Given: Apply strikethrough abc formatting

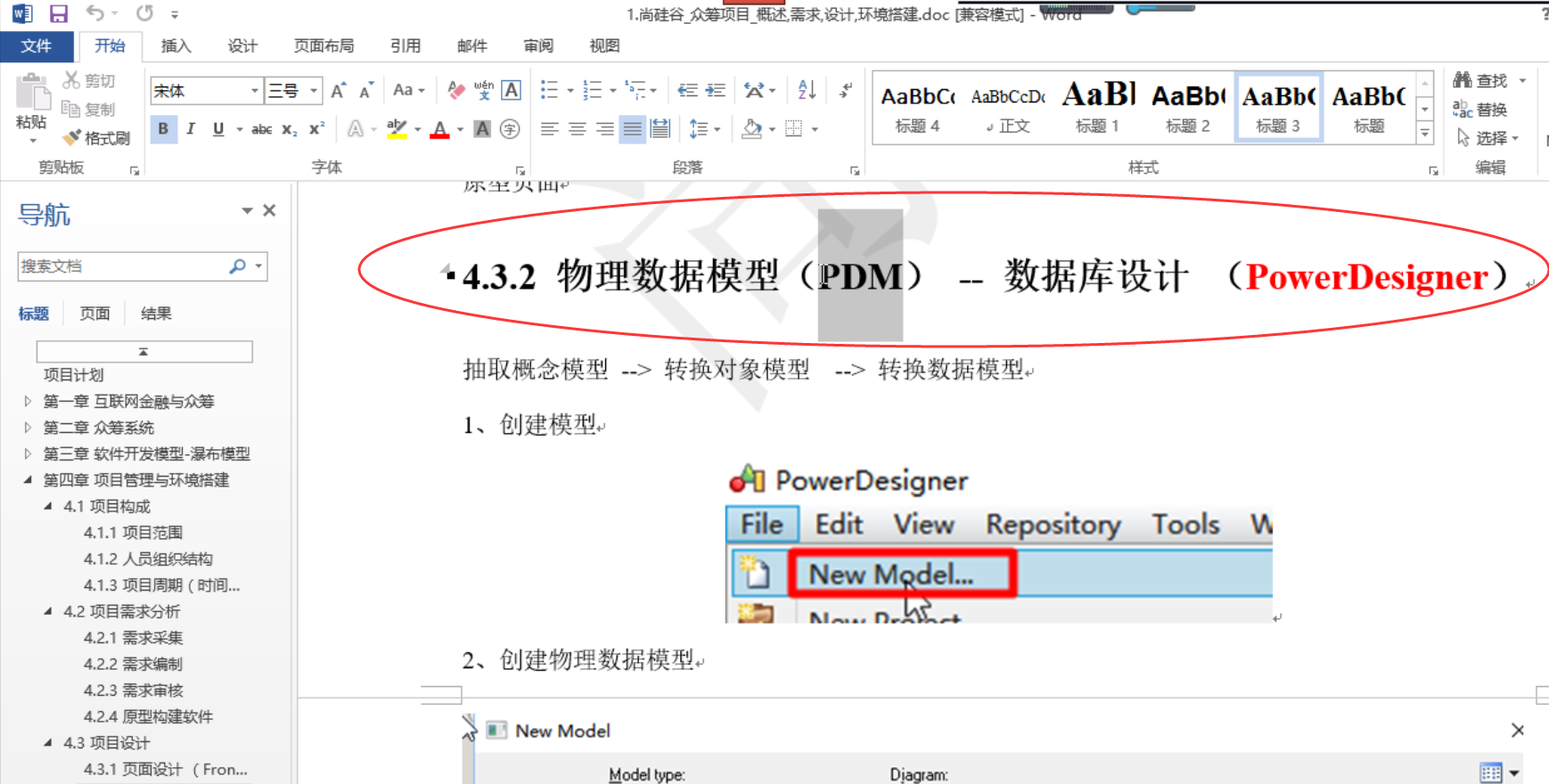Looking at the screenshot, I should point(261,129).
